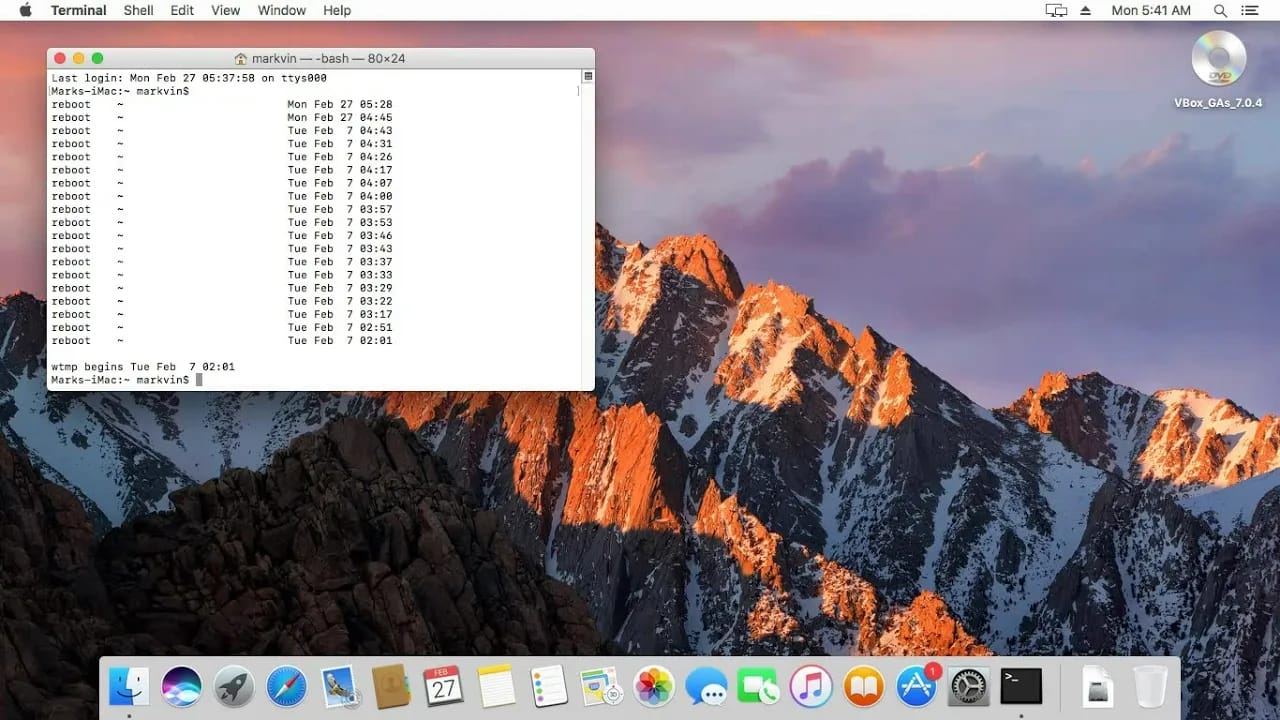Open the Messages app
1280x720 pixels.
point(707,686)
